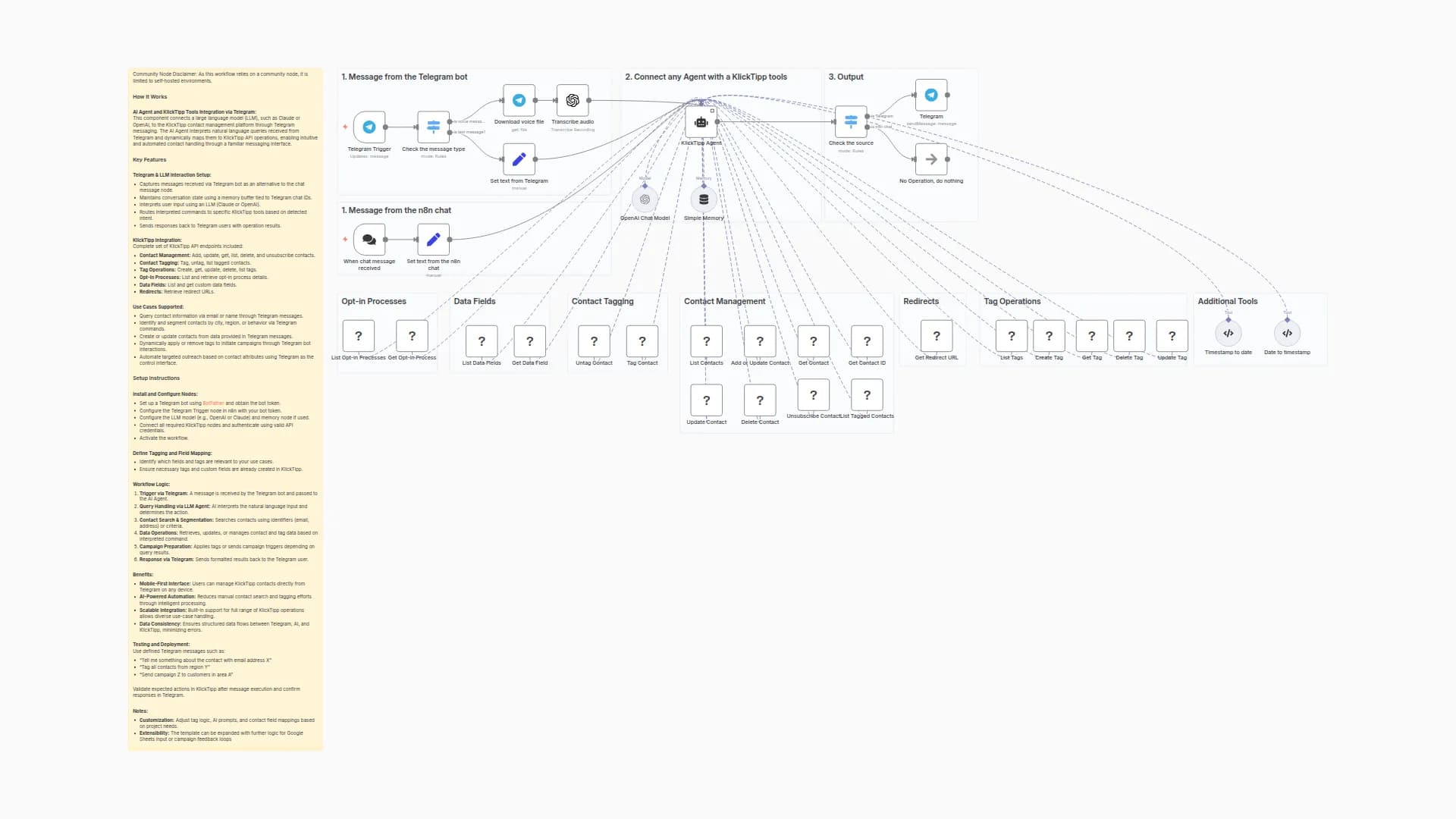
Task: Select the Set text from Telegram edit node
Action: click(519, 159)
